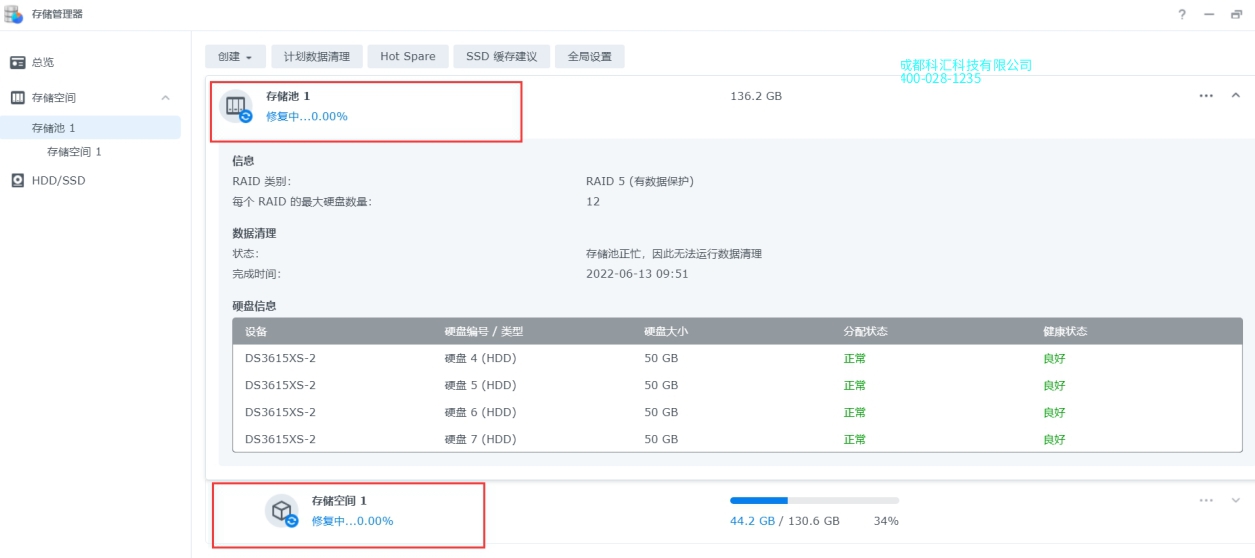Viewport: 1255px width, 558px height.
Task: Open the 创建 dropdown button
Action: (x=235, y=57)
